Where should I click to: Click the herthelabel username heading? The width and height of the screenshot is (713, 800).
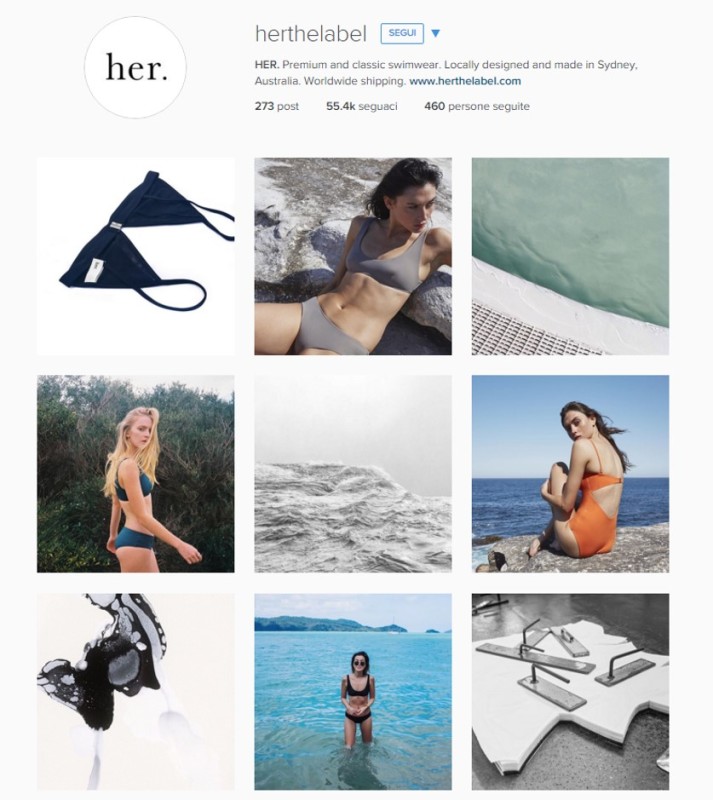pyautogui.click(x=311, y=34)
